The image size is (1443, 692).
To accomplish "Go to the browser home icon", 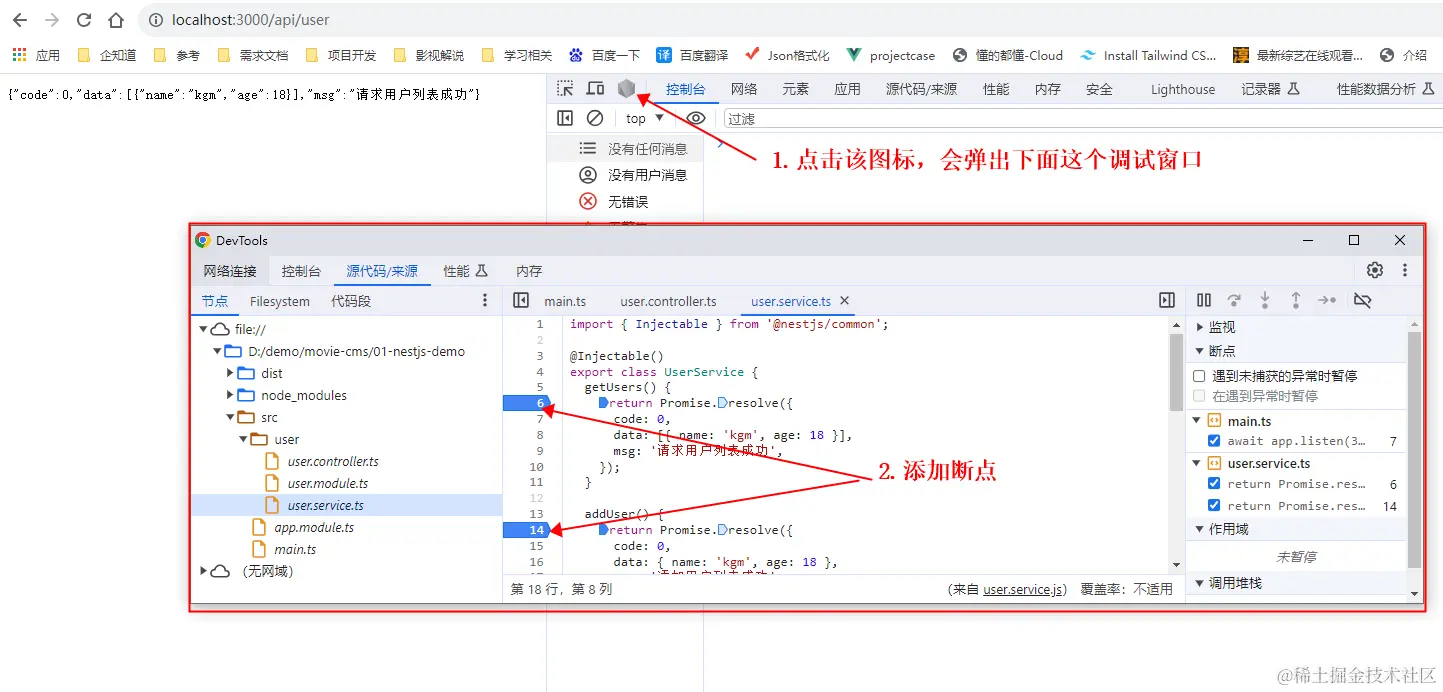I will pyautogui.click(x=116, y=20).
